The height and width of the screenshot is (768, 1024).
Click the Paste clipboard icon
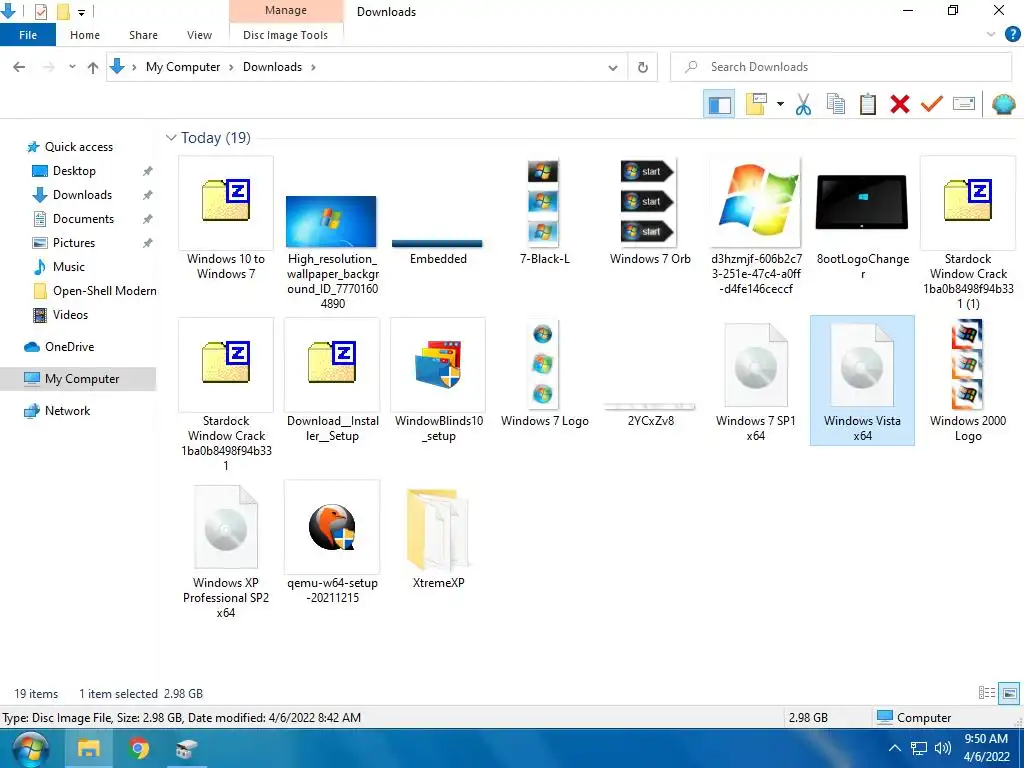(868, 104)
